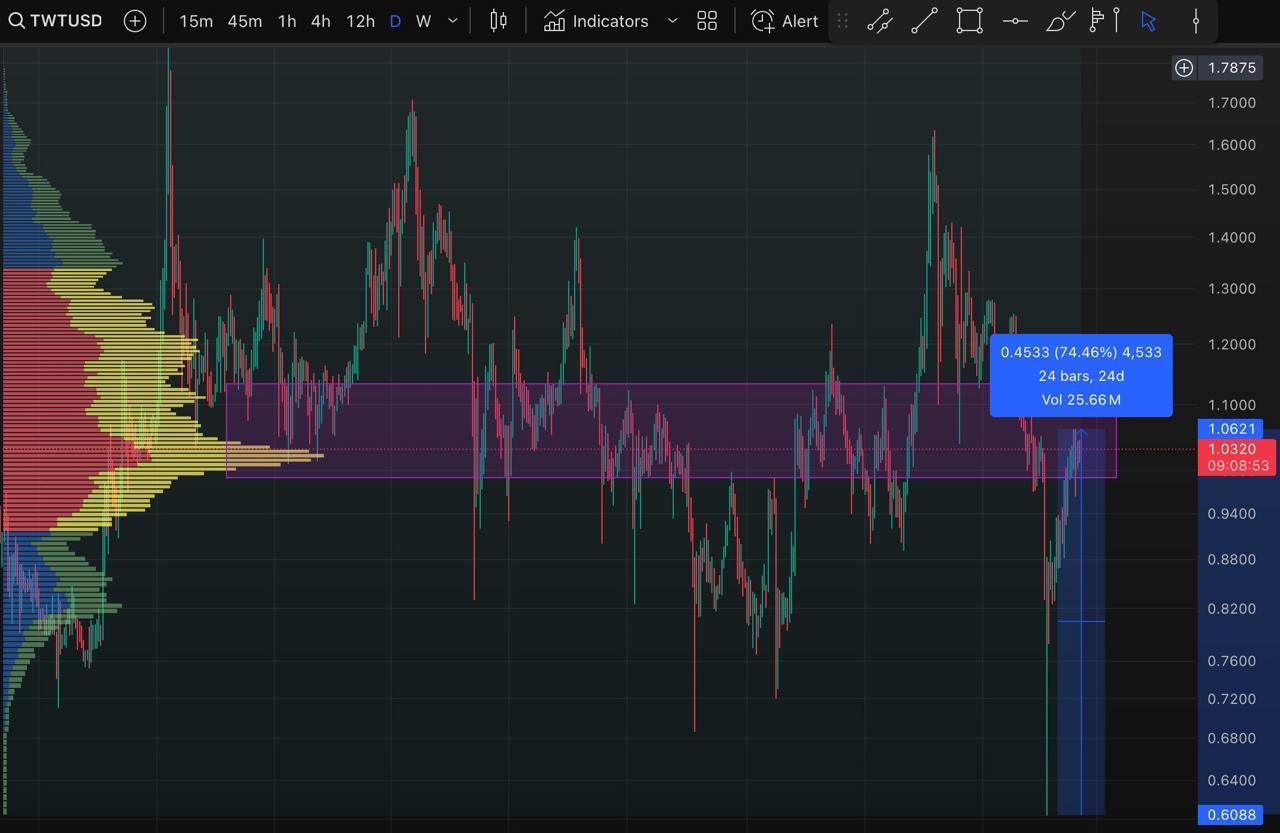Select the 1h timeframe

coord(287,20)
